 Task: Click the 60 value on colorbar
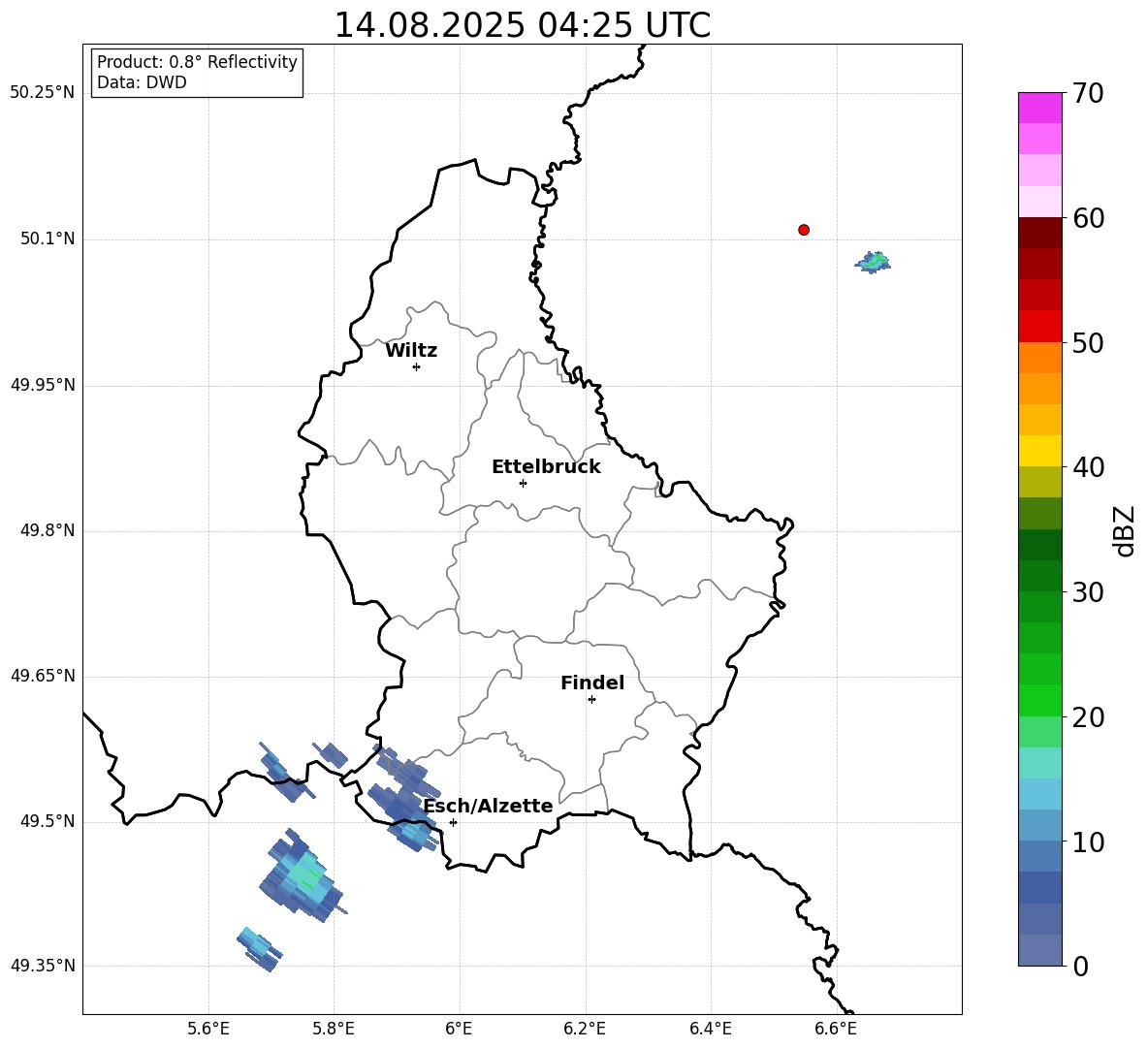(1088, 218)
